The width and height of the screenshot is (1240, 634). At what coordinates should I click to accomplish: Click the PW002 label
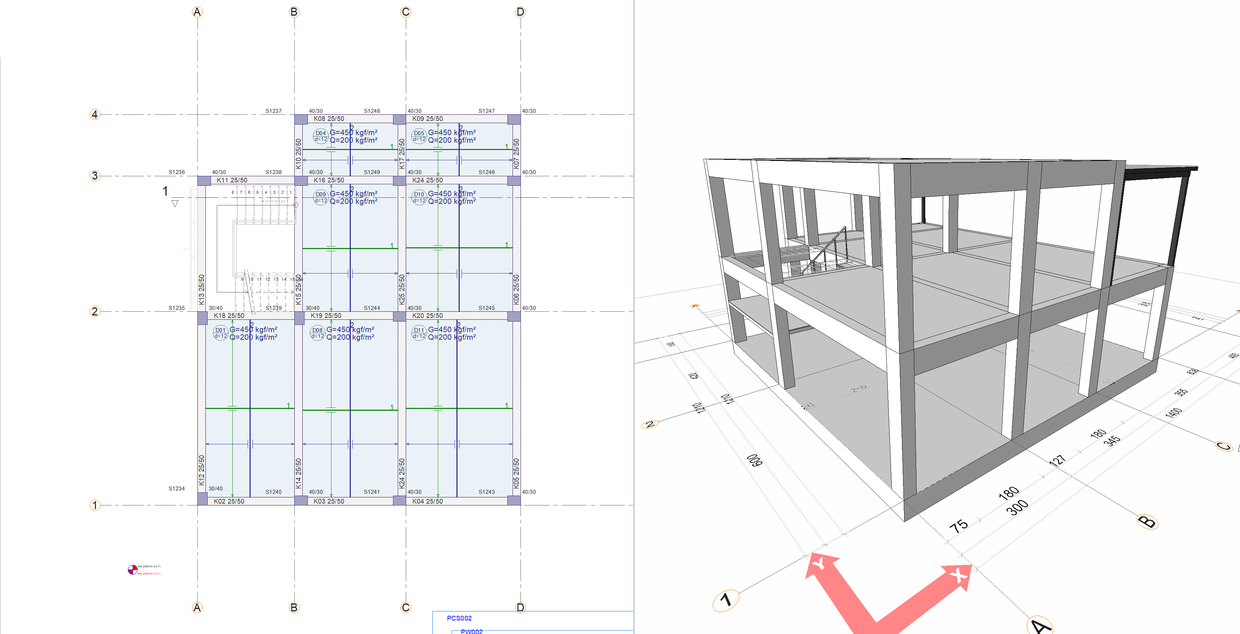(471, 631)
